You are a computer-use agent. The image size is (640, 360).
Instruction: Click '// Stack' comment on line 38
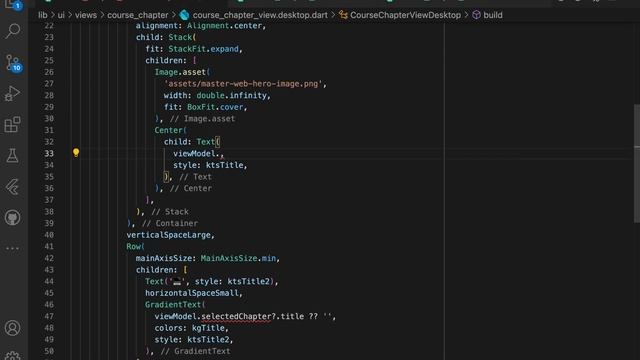[x=169, y=212]
